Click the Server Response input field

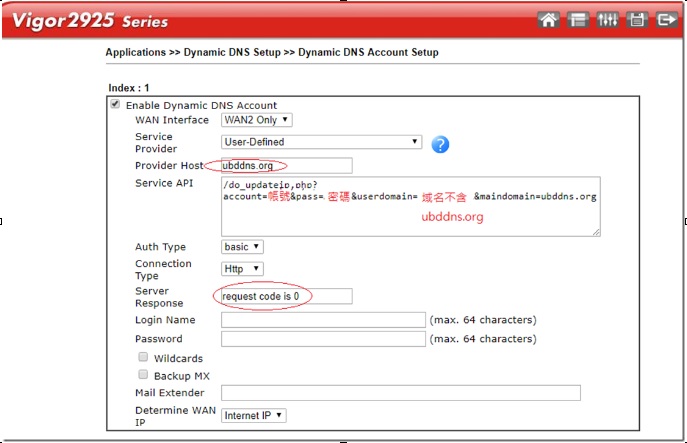[x=287, y=296]
